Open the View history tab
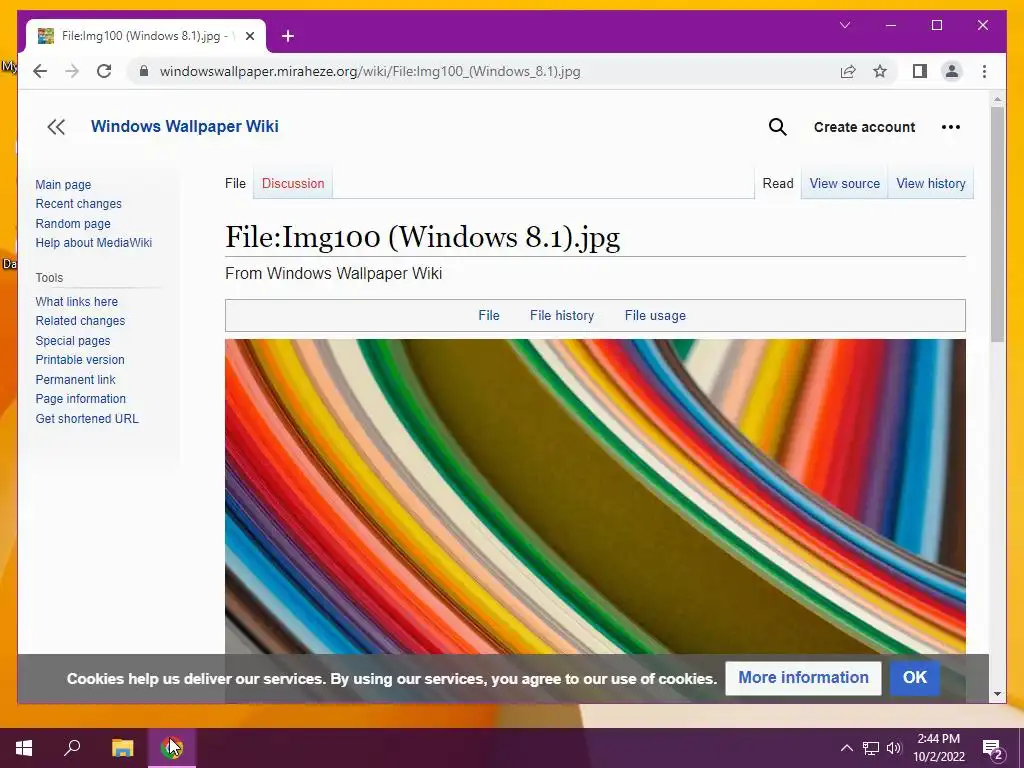The height and width of the screenshot is (768, 1024). point(931,184)
